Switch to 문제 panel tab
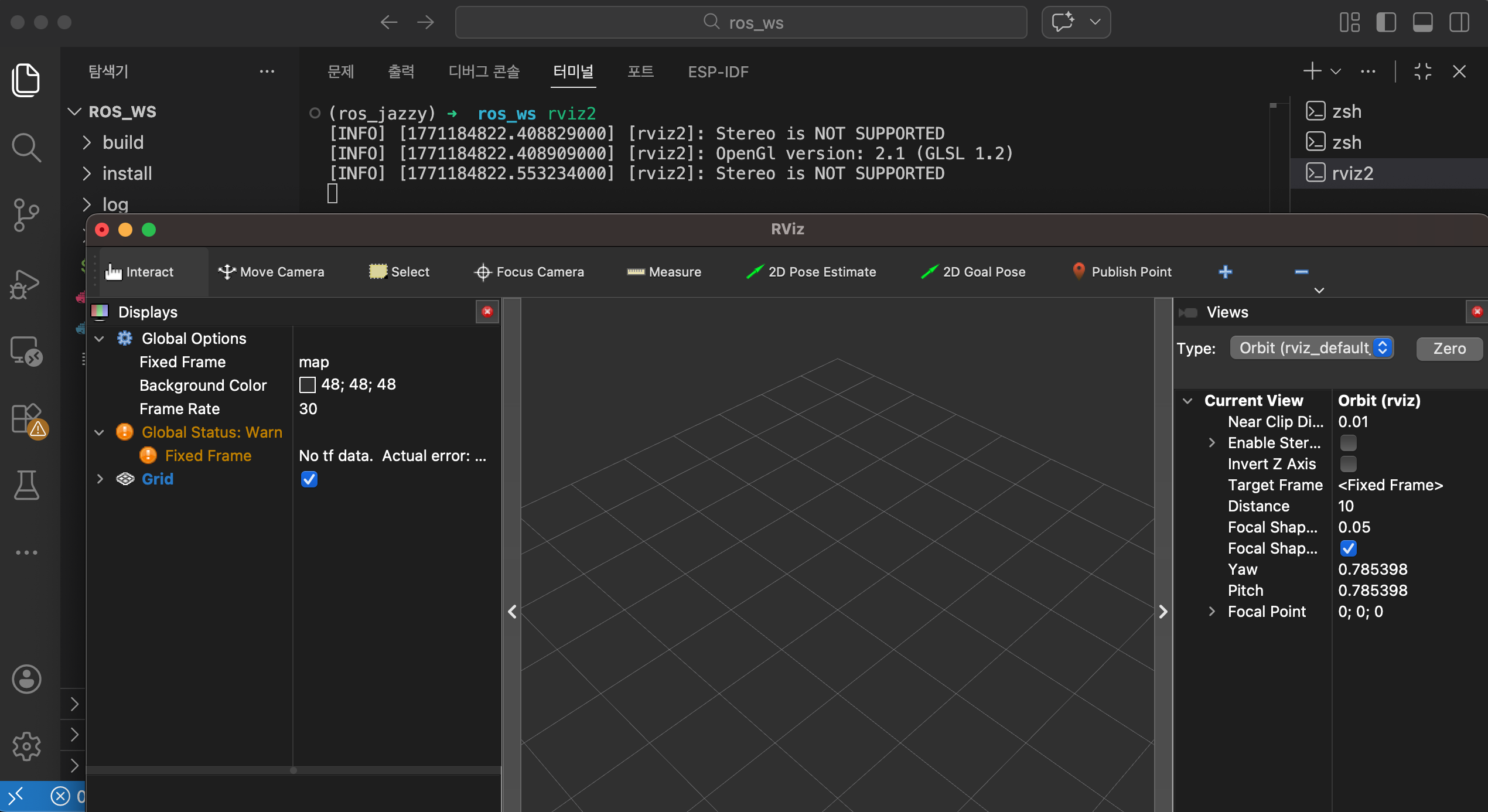This screenshot has width=1488, height=812. pyautogui.click(x=340, y=71)
